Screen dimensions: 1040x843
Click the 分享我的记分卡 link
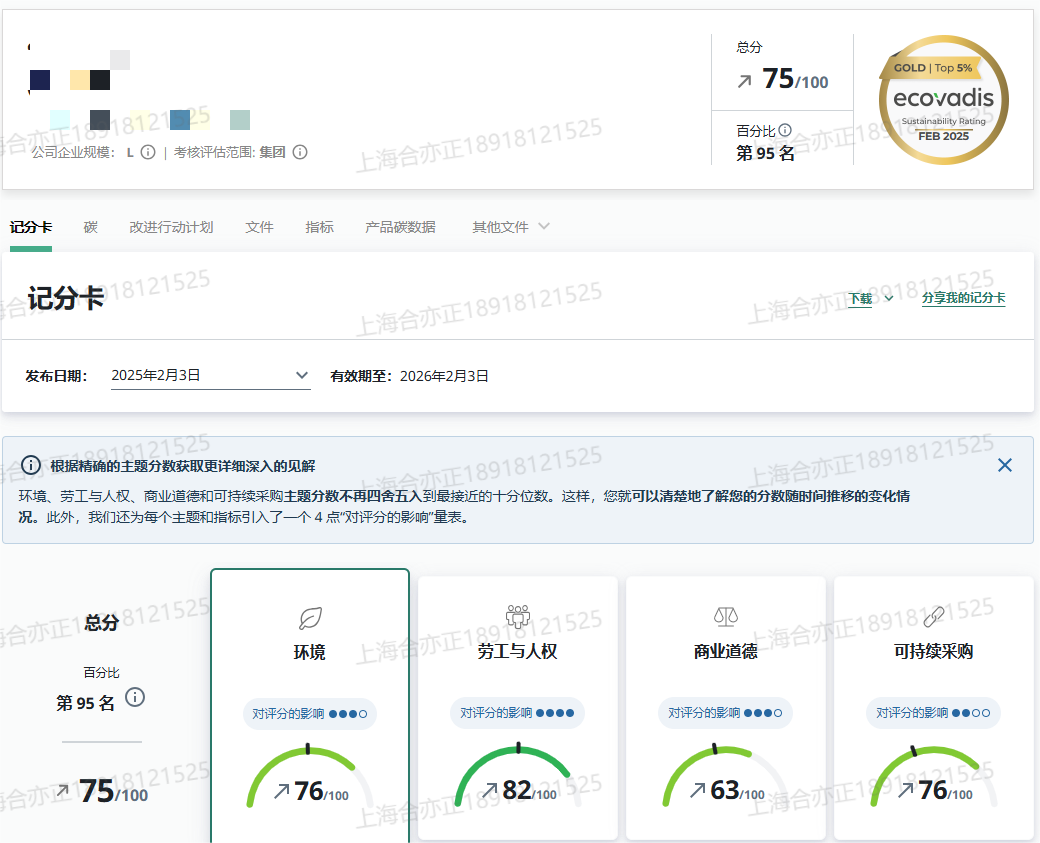pos(963,298)
